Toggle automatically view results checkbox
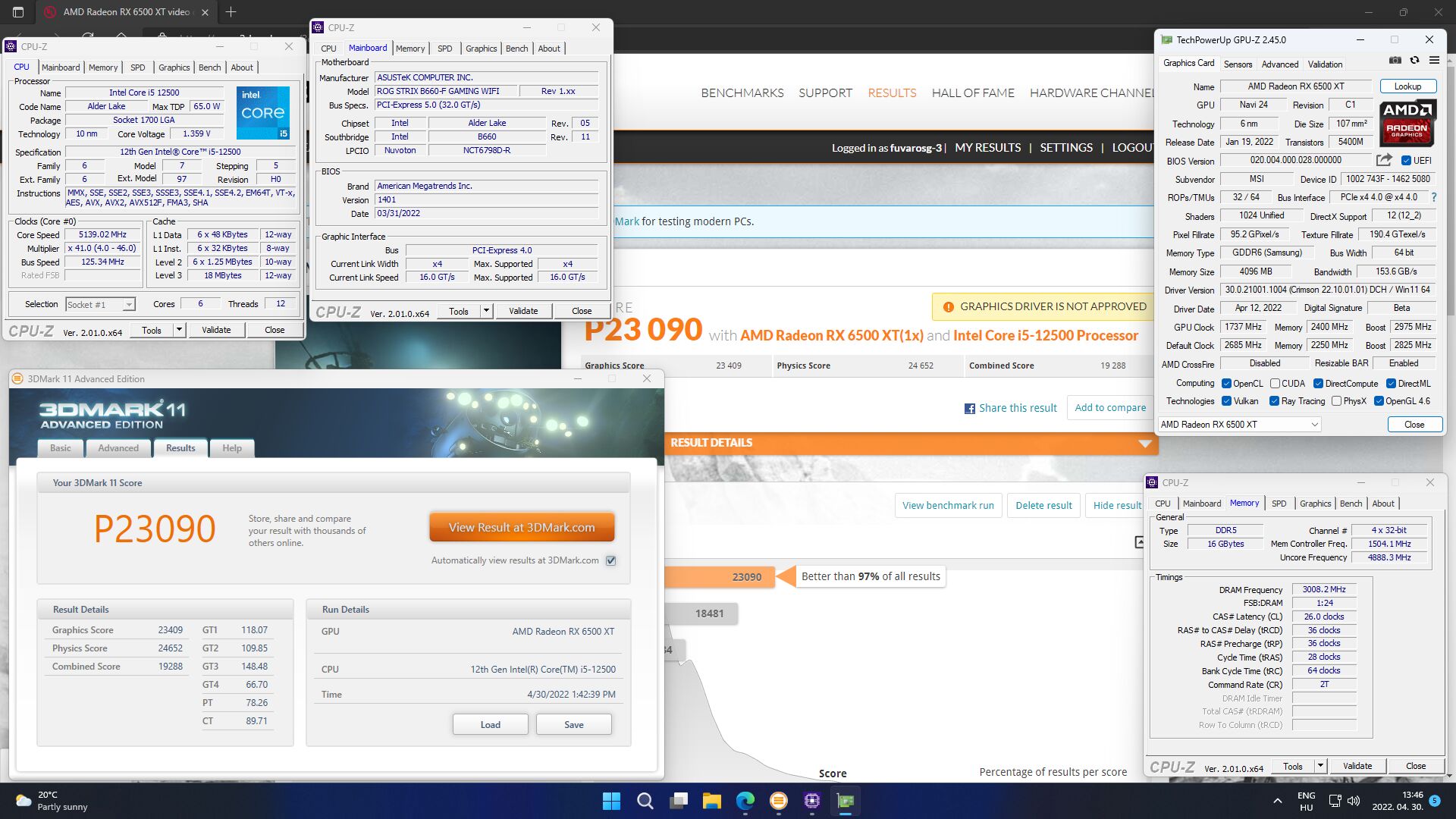 coord(611,561)
